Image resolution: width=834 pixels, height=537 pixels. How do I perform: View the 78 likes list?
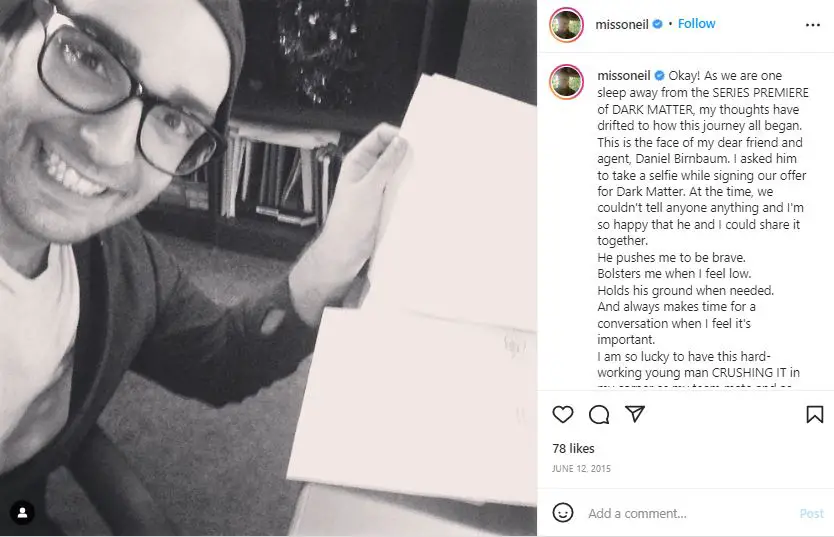[573, 449]
